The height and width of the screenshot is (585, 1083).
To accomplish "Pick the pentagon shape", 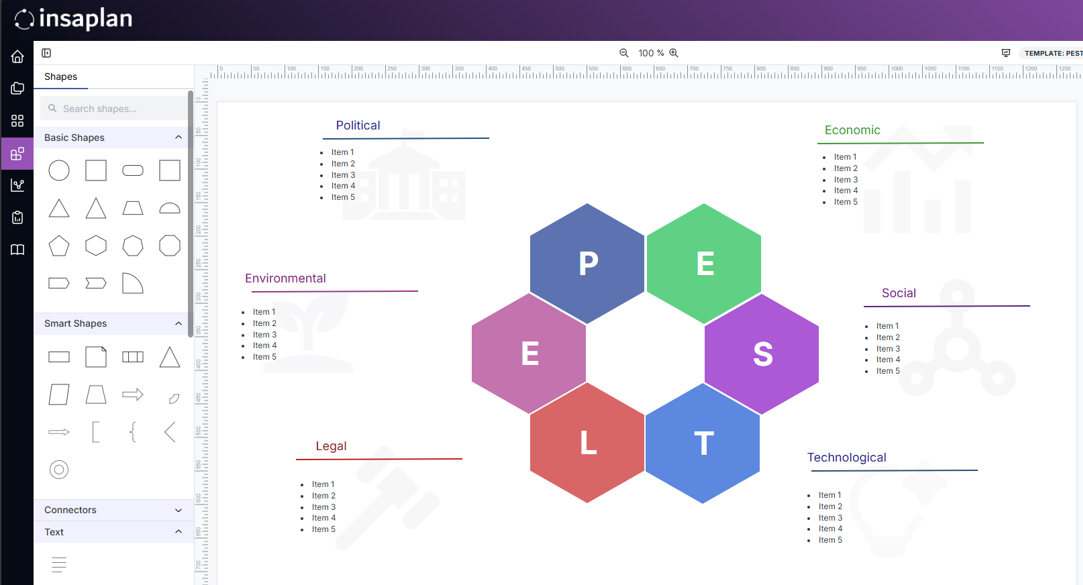I will 59,246.
